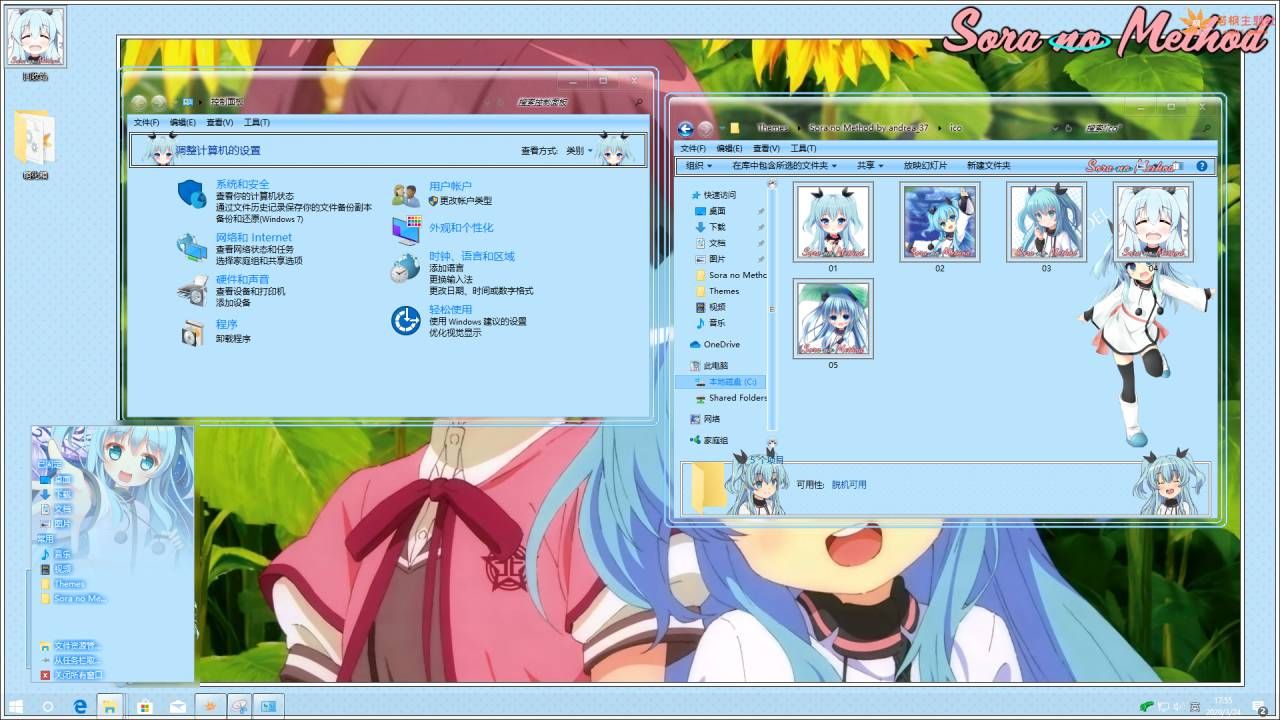Click the 程序 category icon
The image size is (1280, 720).
[192, 332]
